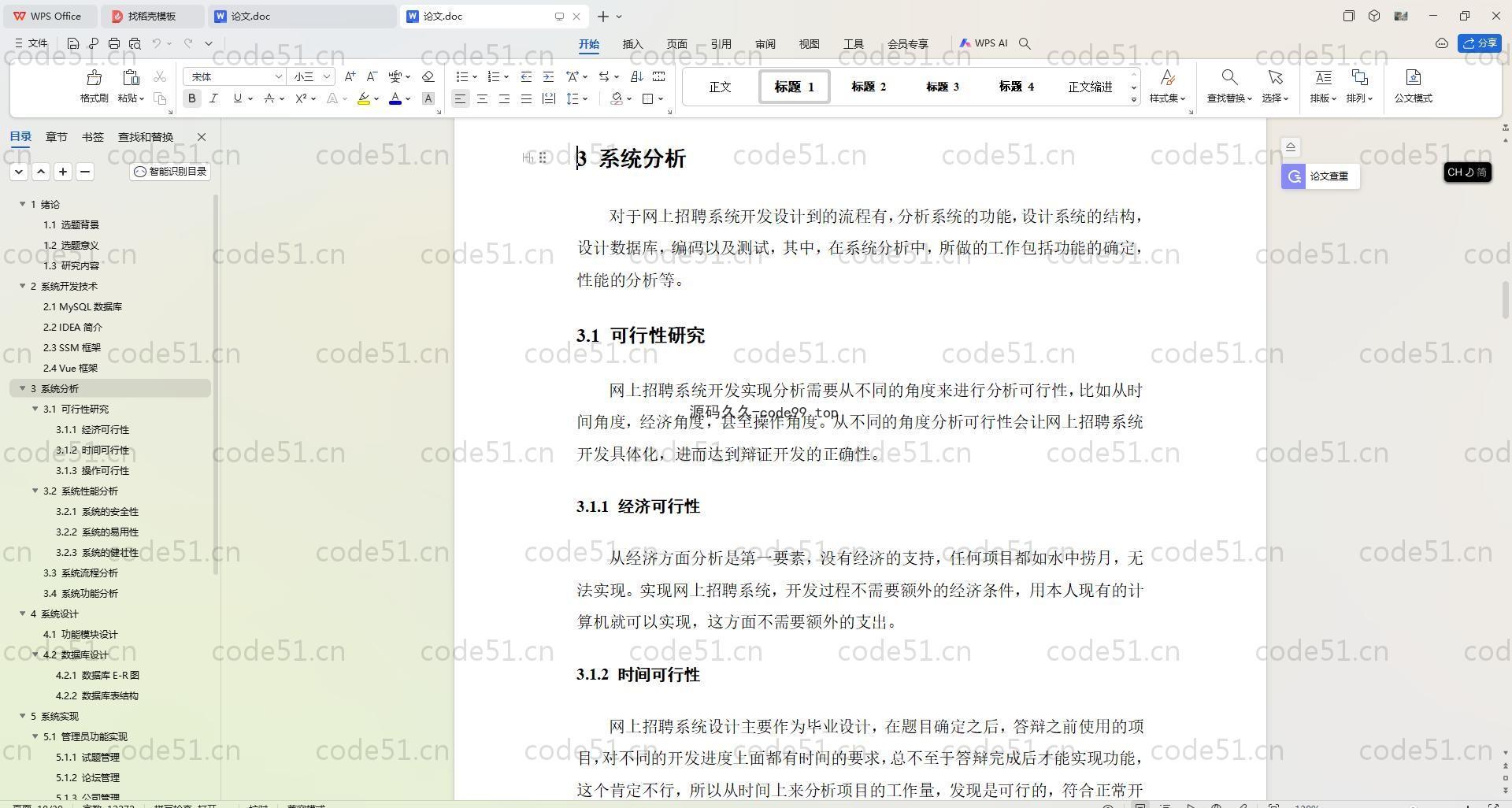Click the search magnifier beside WPS AI
The height and width of the screenshot is (808, 1512).
[x=1025, y=43]
